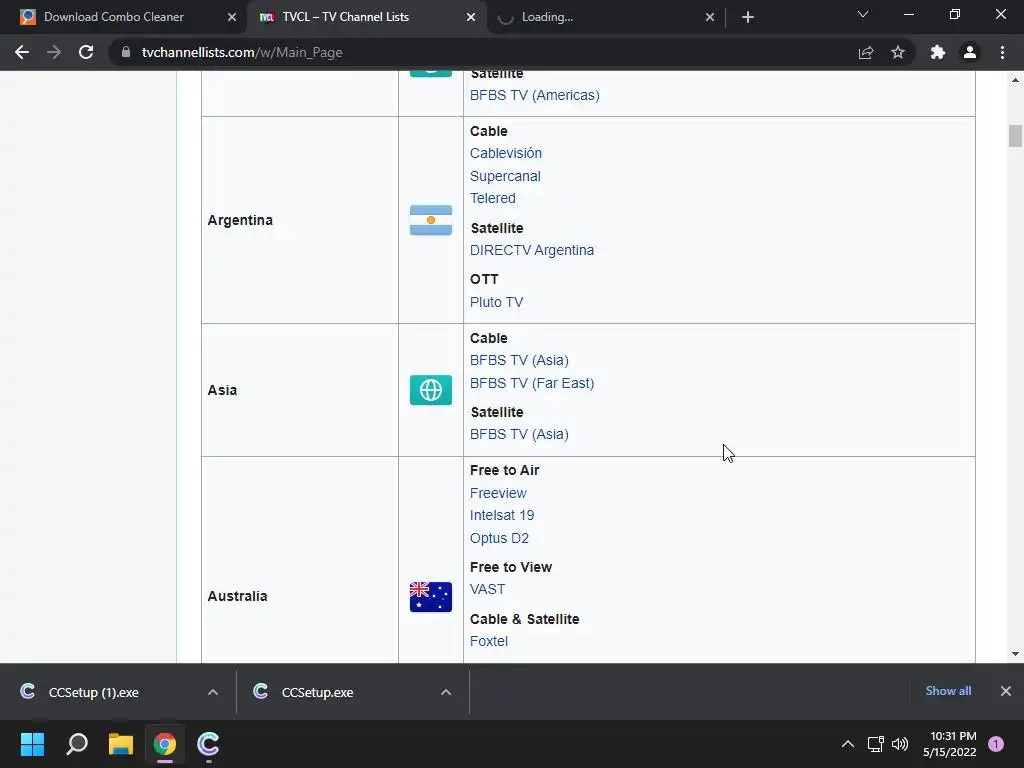Open the clock and date panel
Viewport: 1024px width, 768px height.
click(x=950, y=744)
